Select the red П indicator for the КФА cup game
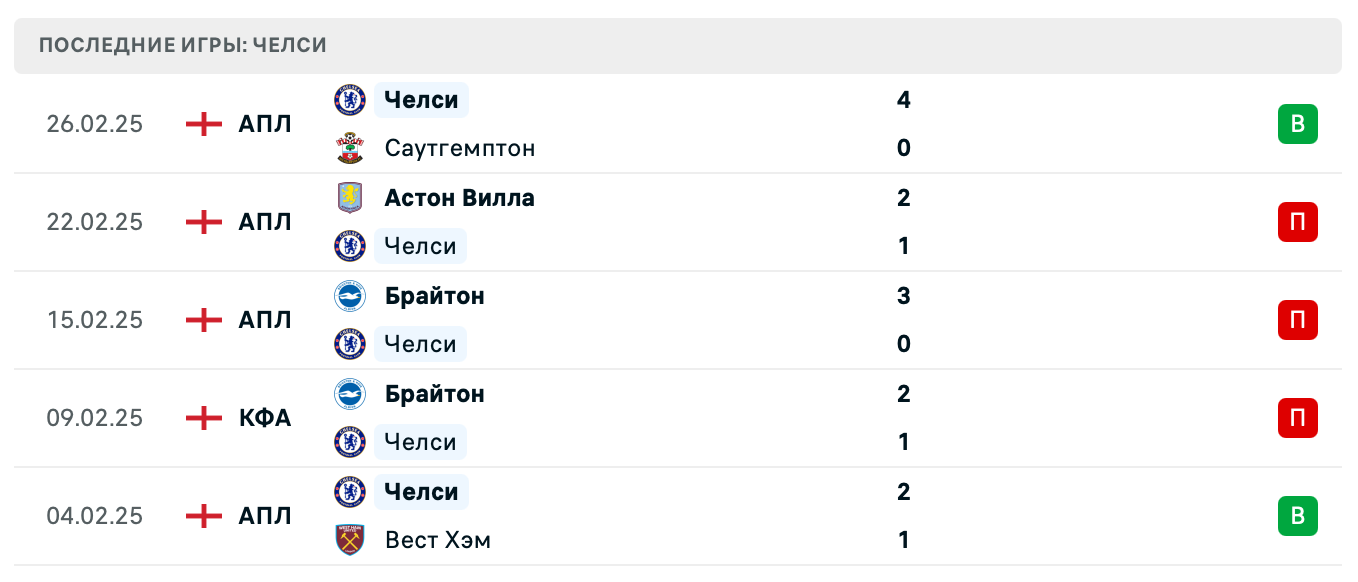1358x582 pixels. (1299, 418)
